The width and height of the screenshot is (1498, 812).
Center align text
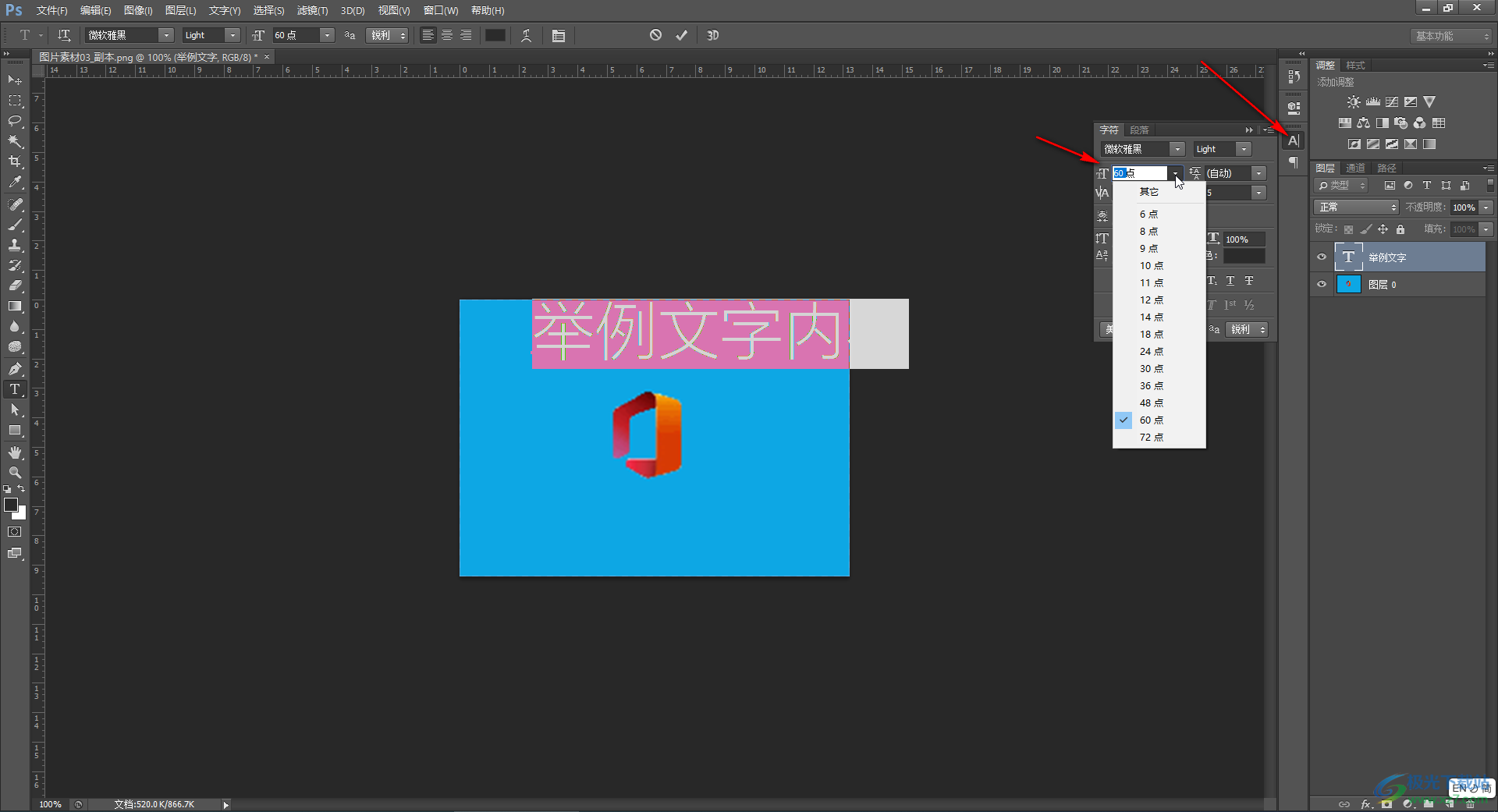[447, 35]
